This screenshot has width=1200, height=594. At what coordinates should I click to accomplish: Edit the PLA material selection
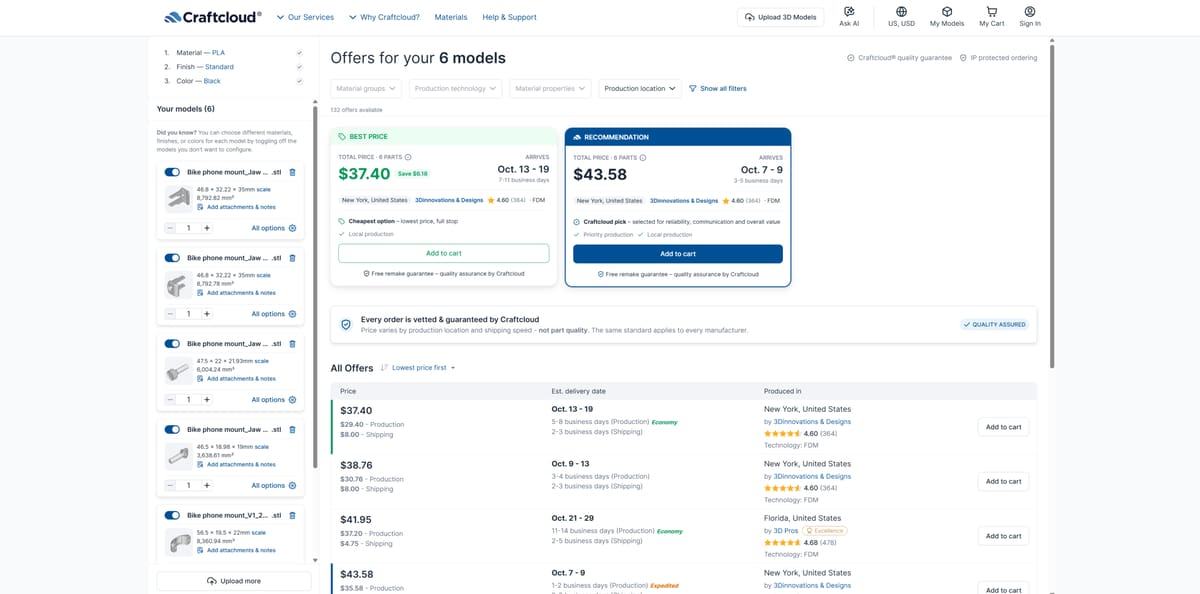coord(218,52)
